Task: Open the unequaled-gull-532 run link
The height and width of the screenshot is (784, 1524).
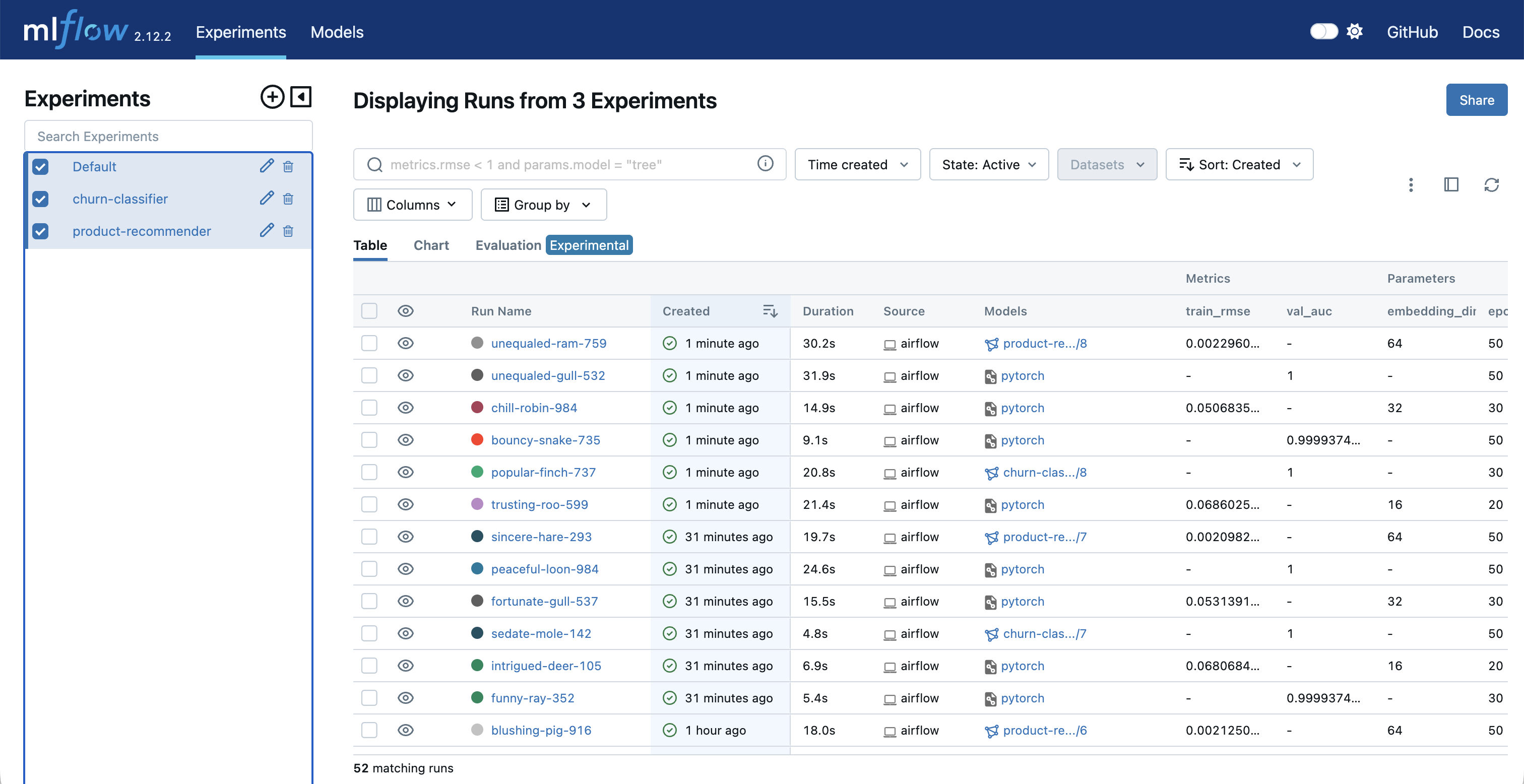Action: (x=548, y=376)
